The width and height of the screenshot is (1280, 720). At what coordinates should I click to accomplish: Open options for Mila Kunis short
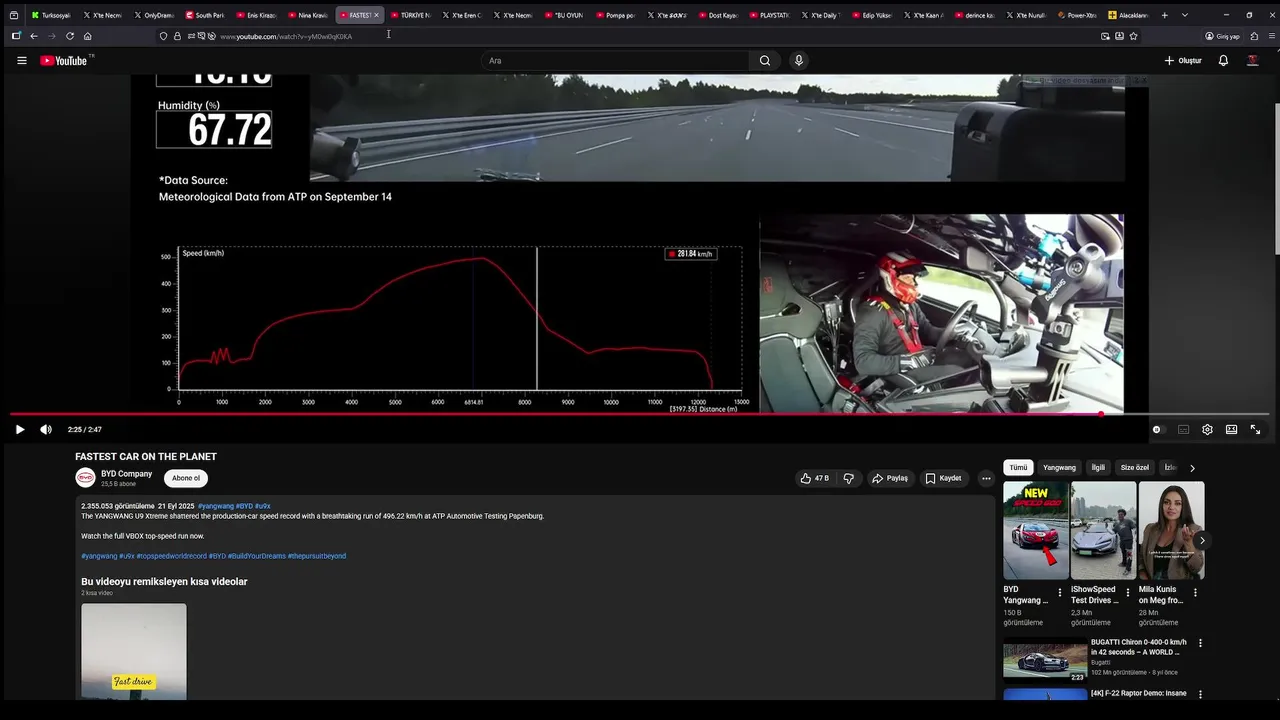(1195, 593)
